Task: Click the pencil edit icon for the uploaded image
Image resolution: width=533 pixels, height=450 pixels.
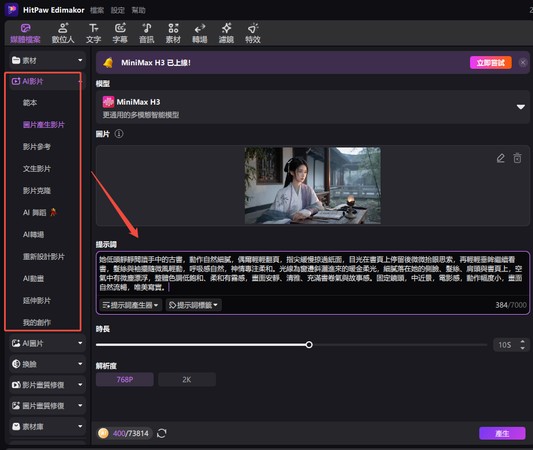Action: [x=500, y=158]
